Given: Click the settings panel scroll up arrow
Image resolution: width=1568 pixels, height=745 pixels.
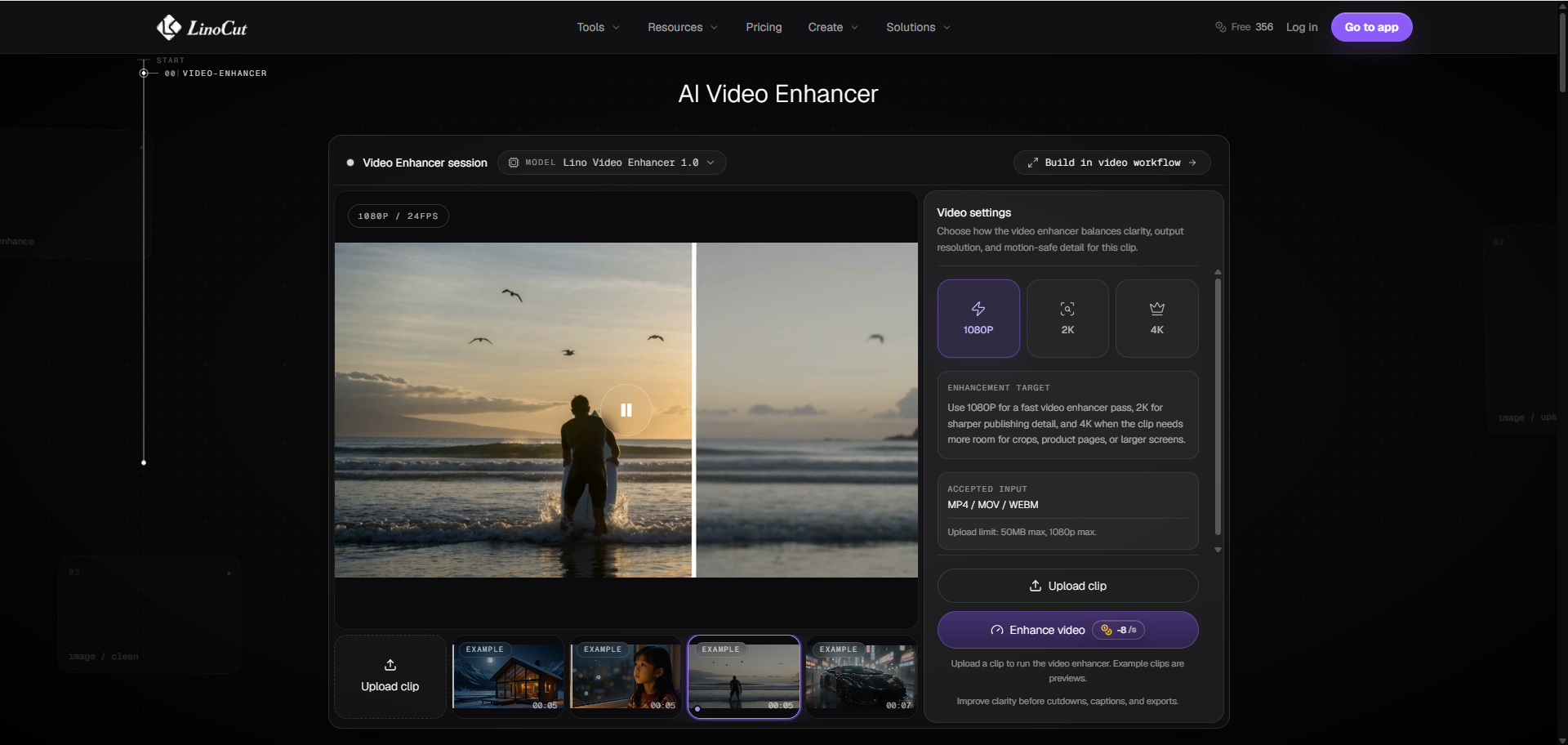Looking at the screenshot, I should pyautogui.click(x=1218, y=272).
